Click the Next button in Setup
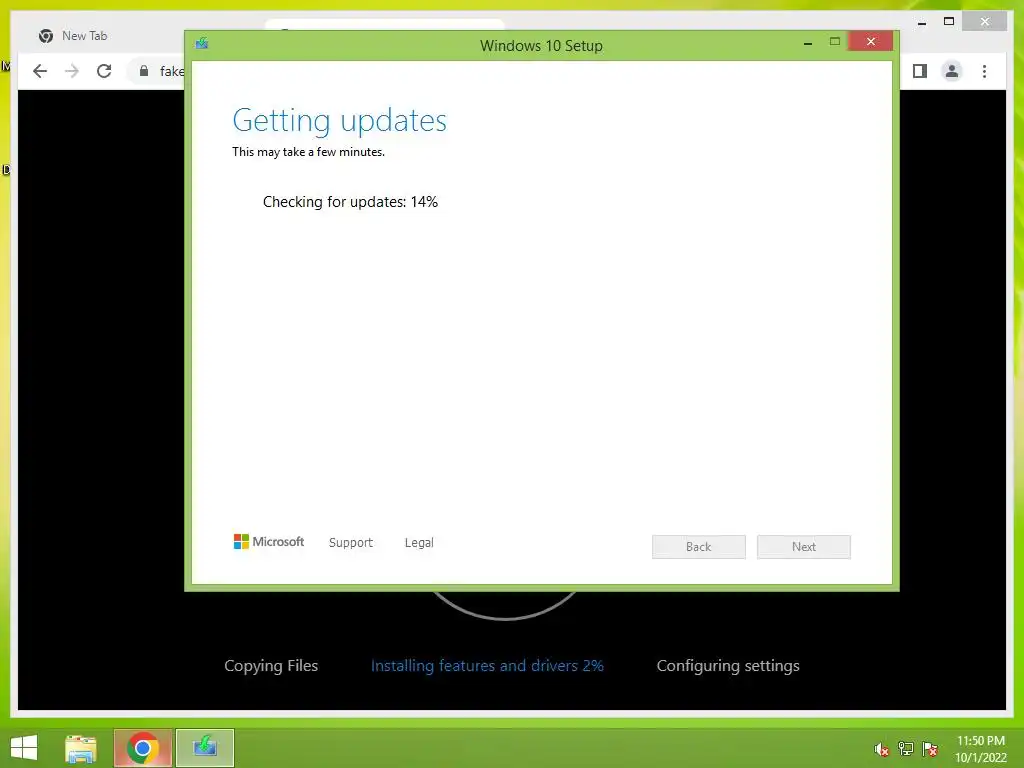This screenshot has height=768, width=1024. pyautogui.click(x=804, y=547)
